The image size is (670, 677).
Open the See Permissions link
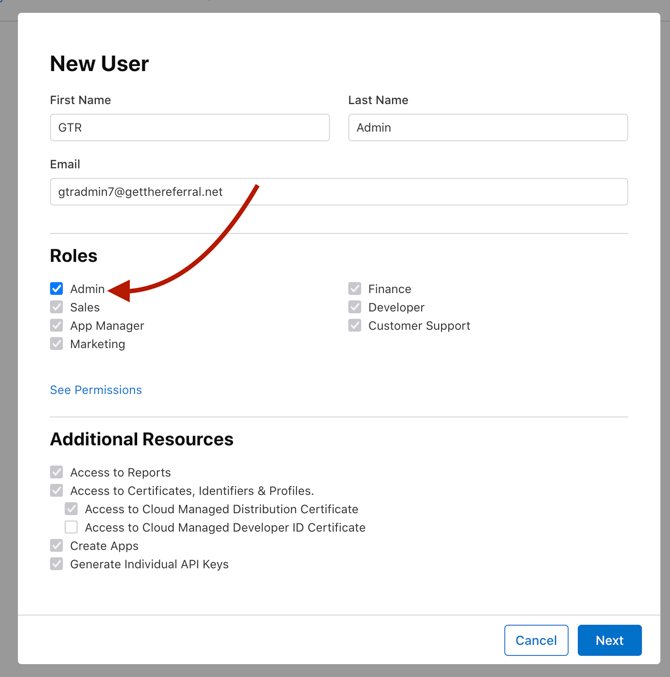click(96, 390)
